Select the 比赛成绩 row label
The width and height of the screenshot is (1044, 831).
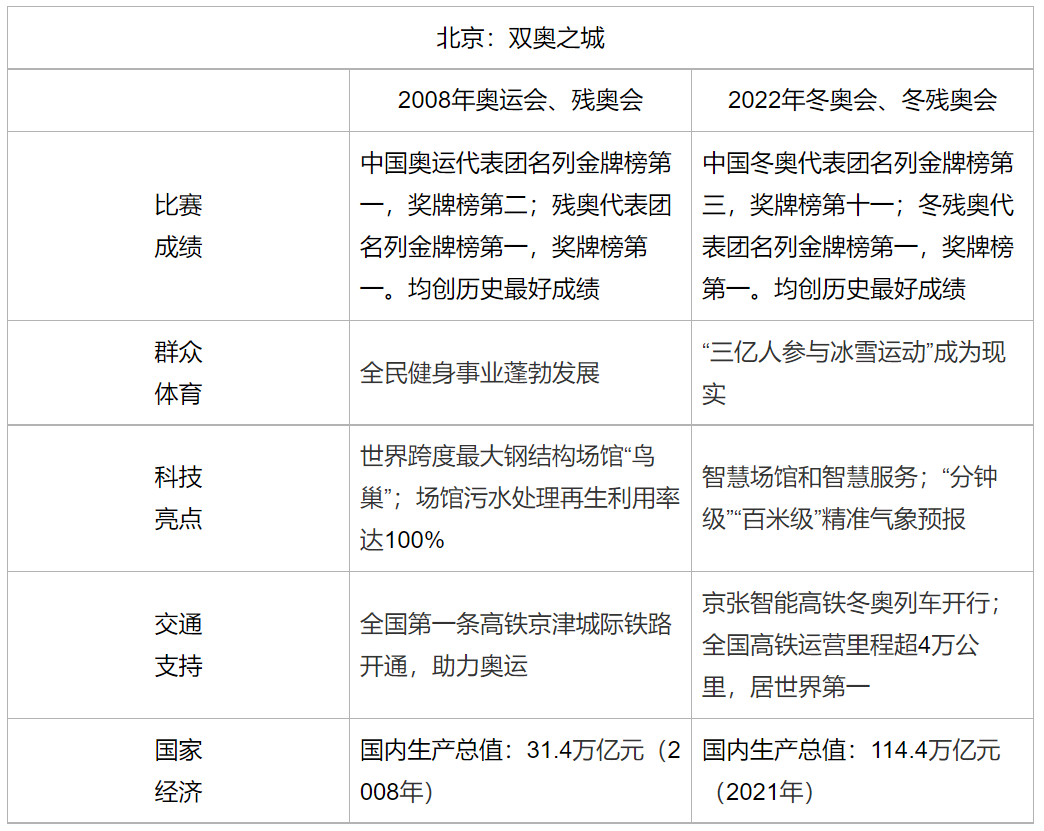pyautogui.click(x=178, y=226)
